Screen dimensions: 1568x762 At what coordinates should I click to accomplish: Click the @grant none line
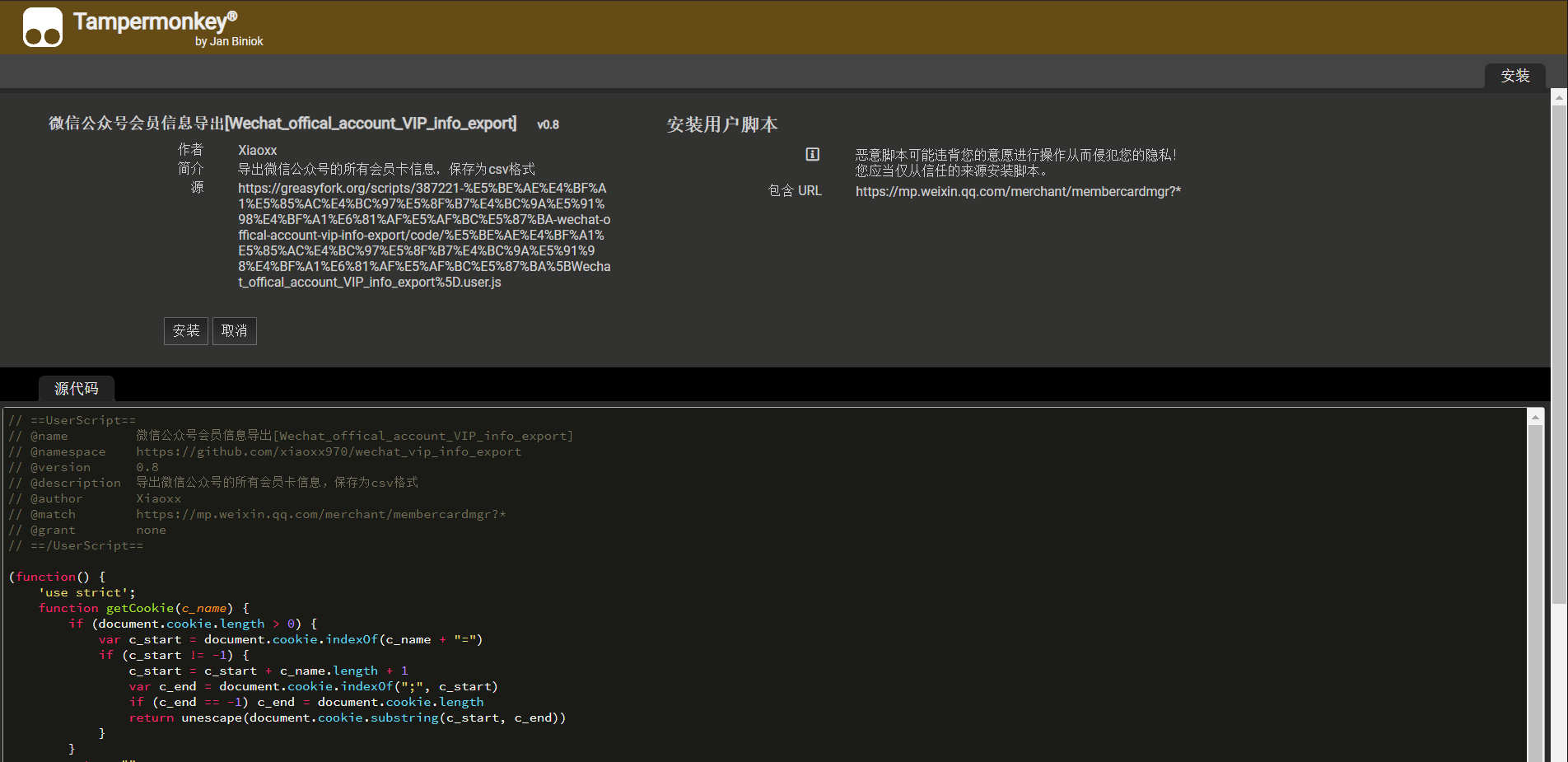(87, 530)
